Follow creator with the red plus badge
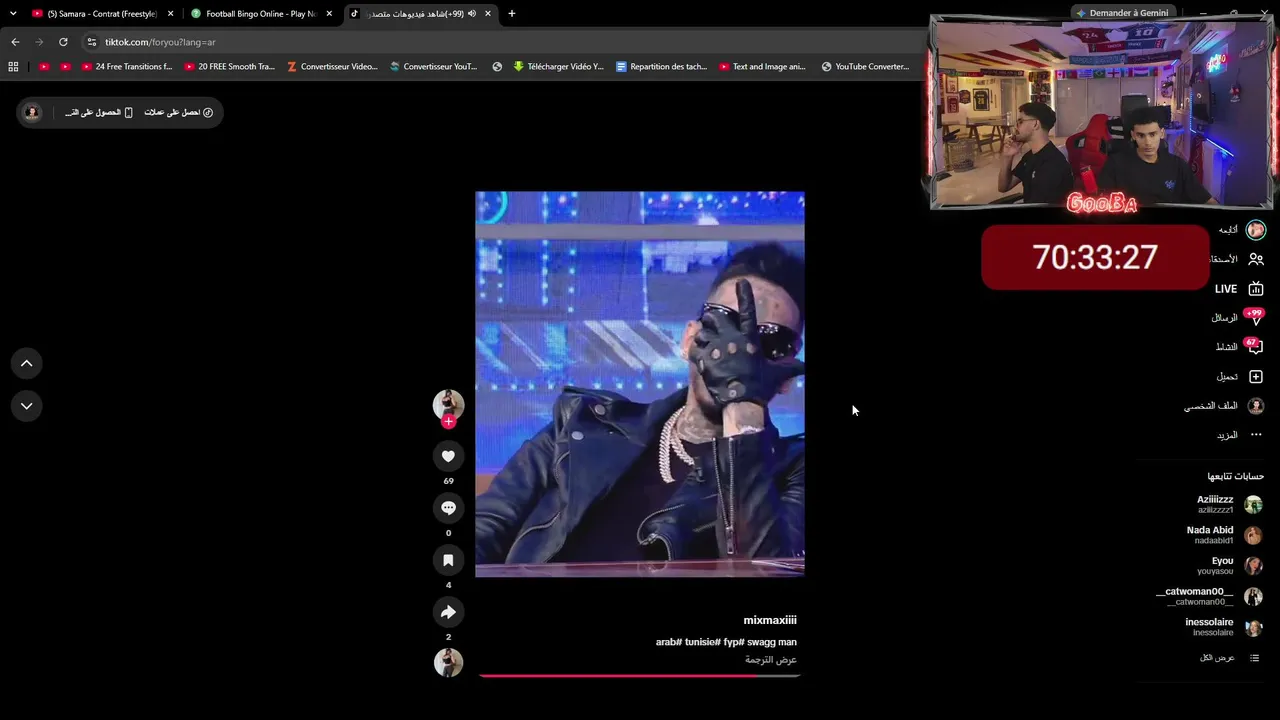This screenshot has height=720, width=1280. 448,422
